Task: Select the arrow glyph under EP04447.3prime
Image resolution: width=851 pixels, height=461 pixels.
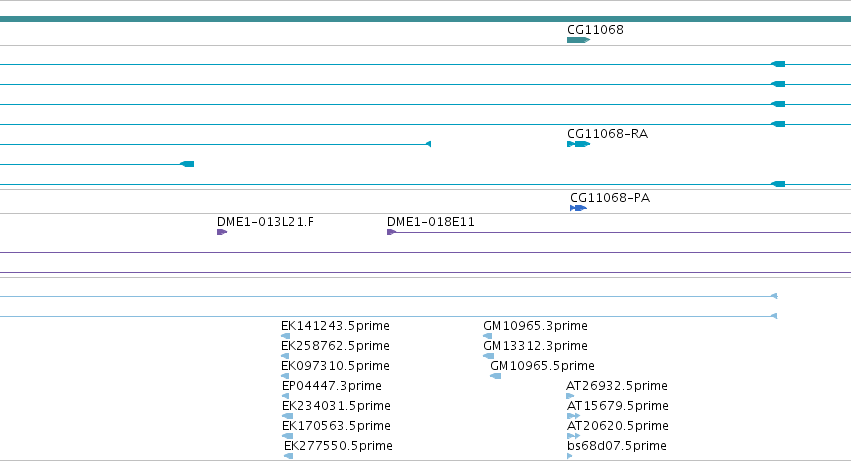Action: pyautogui.click(x=285, y=396)
